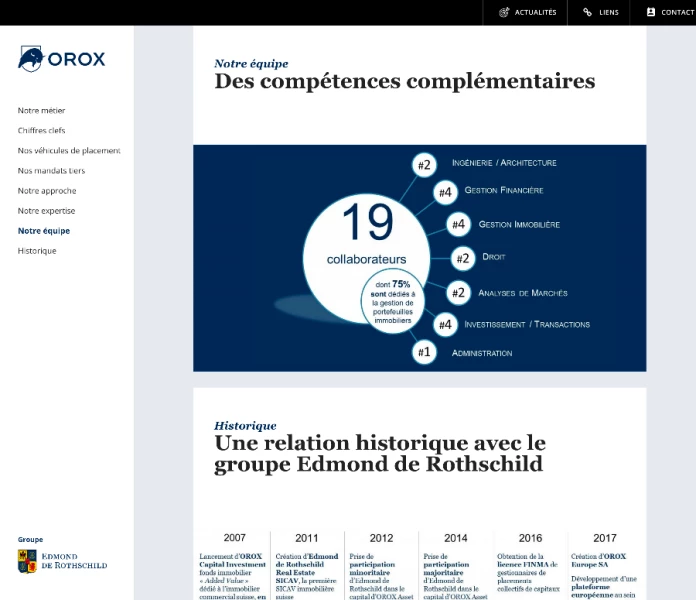Select the 2017 timeline year

(605, 538)
